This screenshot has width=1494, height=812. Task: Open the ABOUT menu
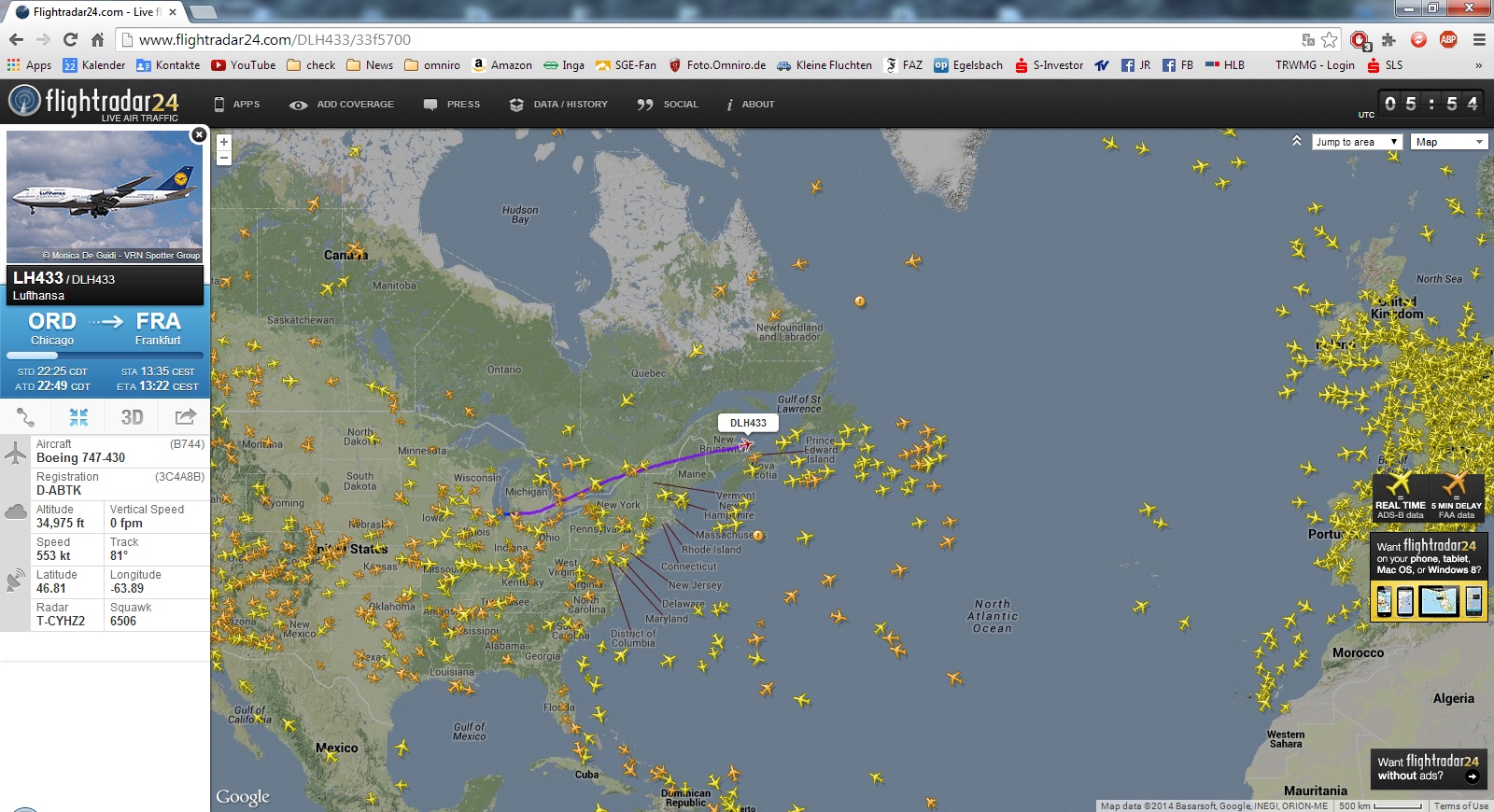click(x=751, y=105)
